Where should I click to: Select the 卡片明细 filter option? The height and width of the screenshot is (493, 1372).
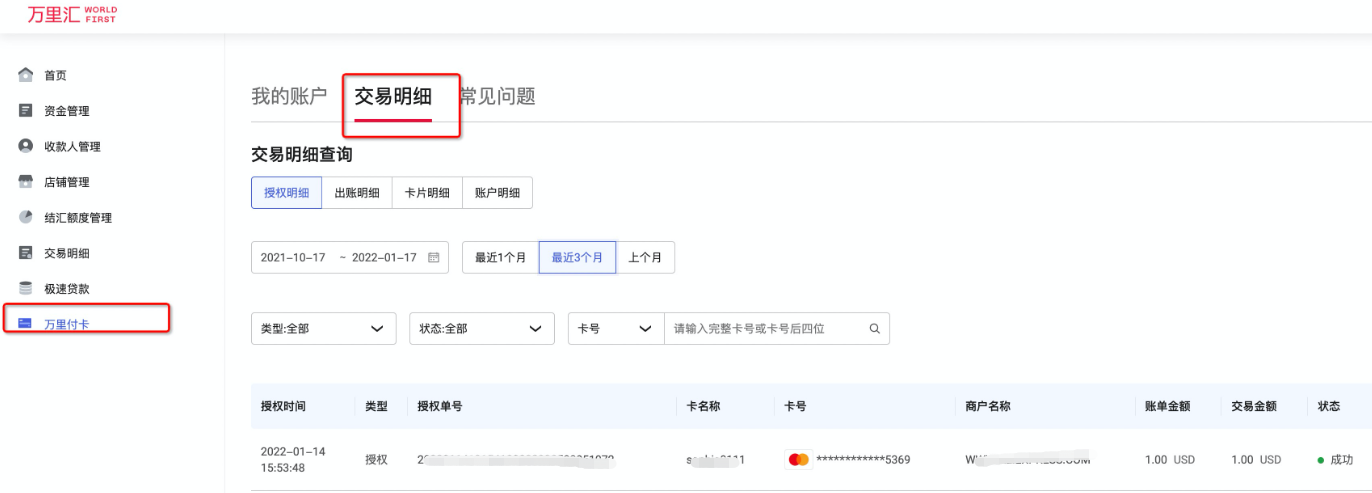[x=427, y=193]
